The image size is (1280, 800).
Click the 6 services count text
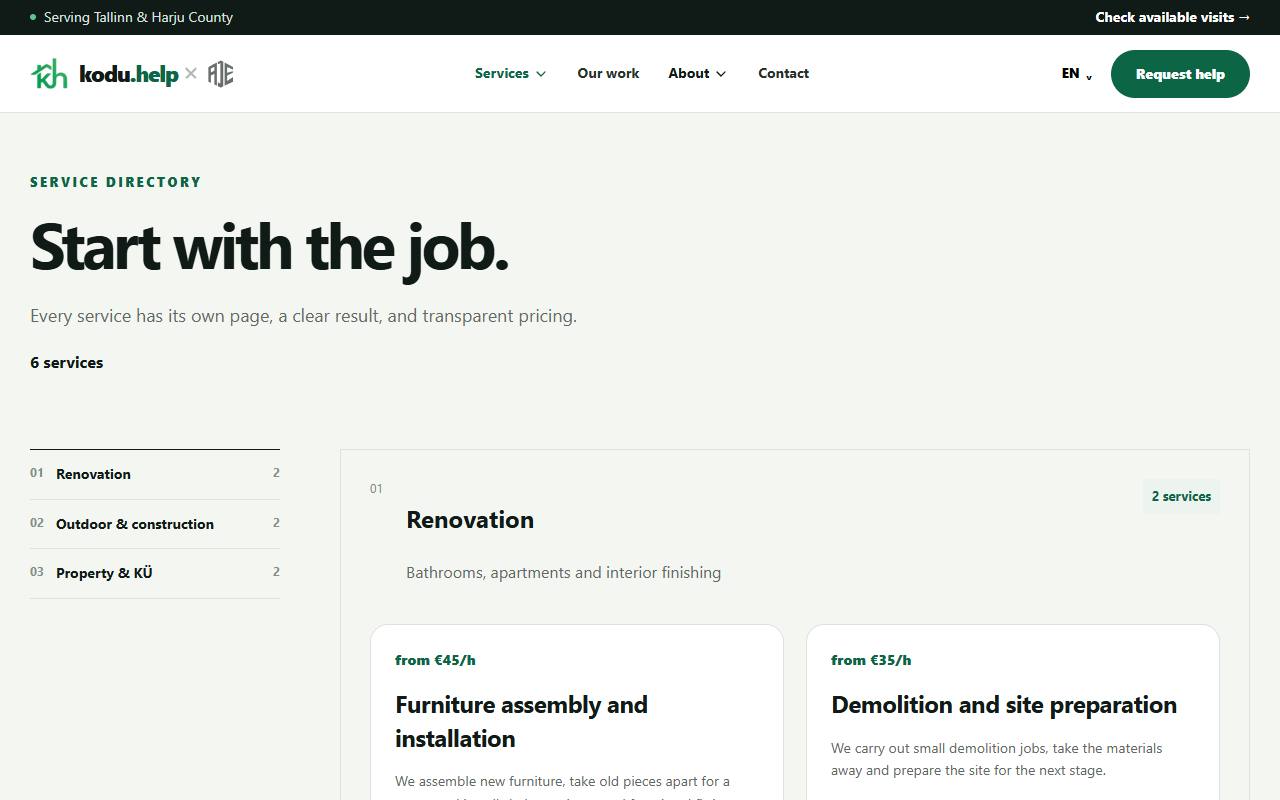click(x=67, y=362)
